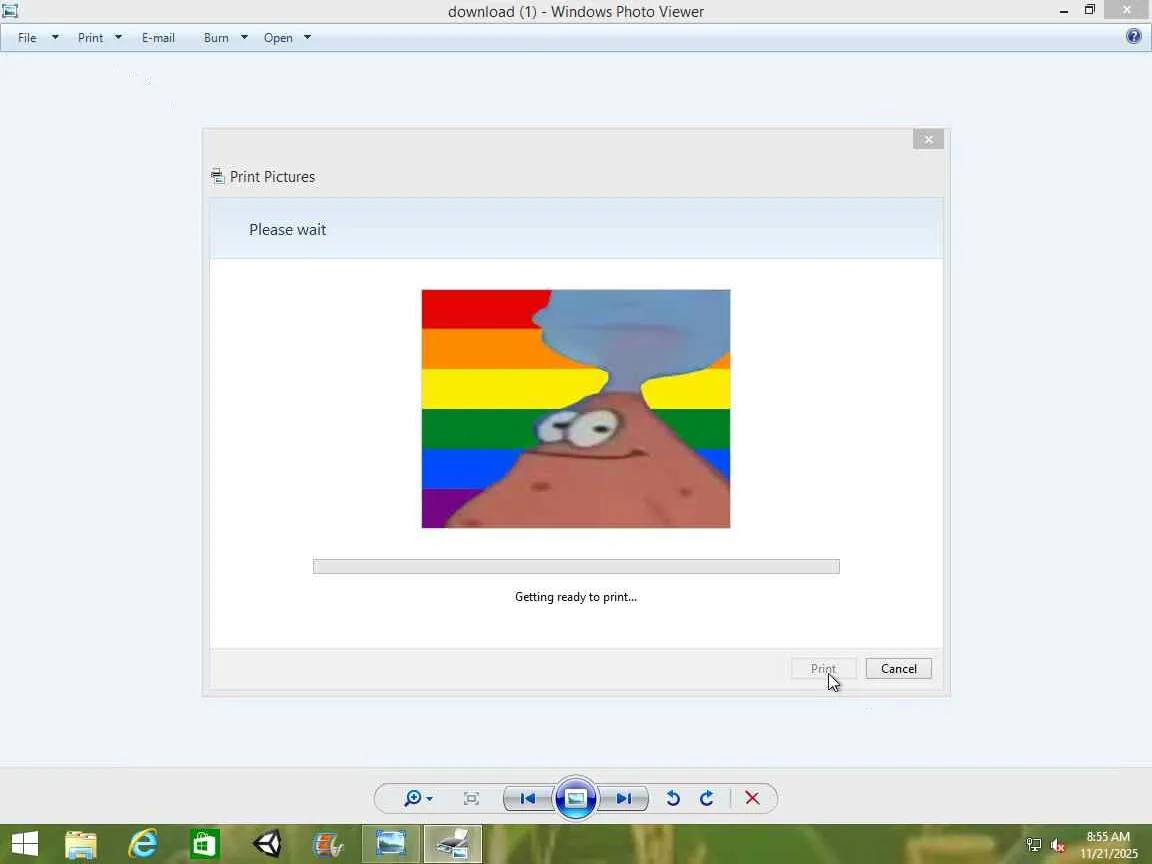This screenshot has width=1152, height=864.
Task: Rotate picture clockwise
Action: [707, 799]
